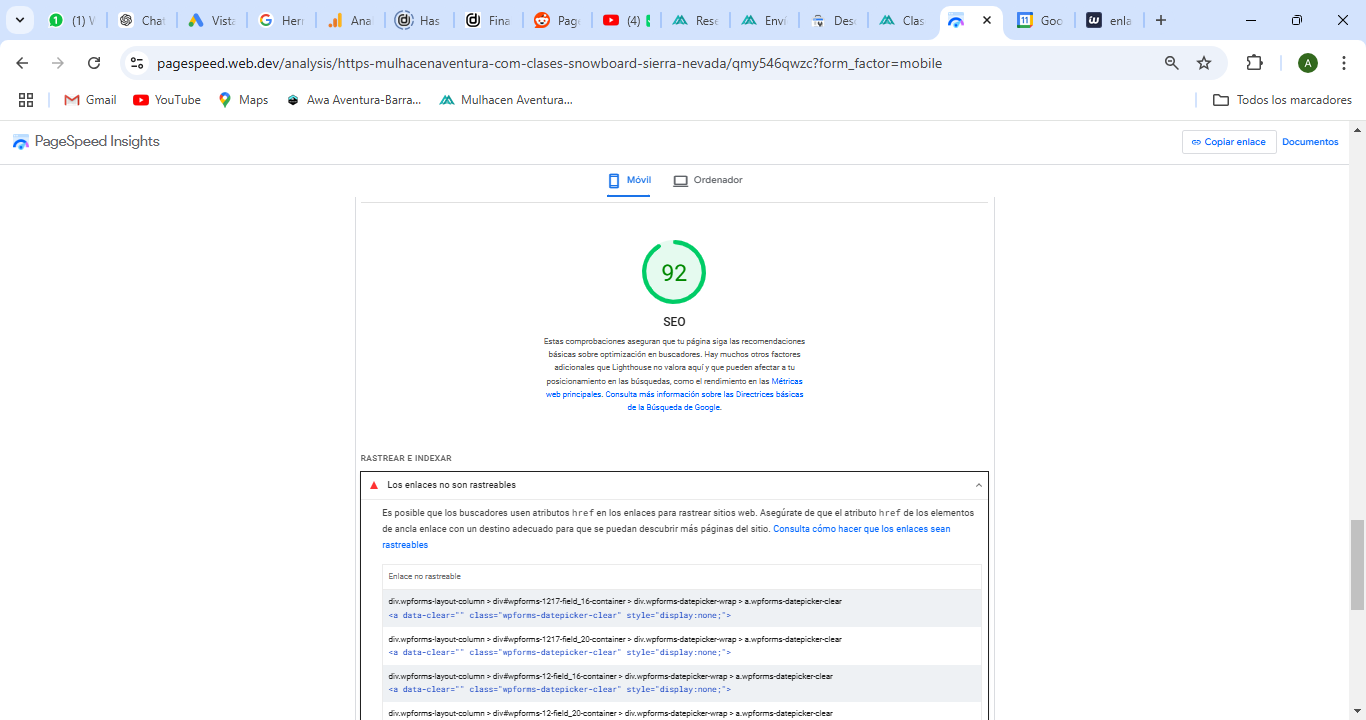Open the Awa Aventura-Barra bookmark
The width and height of the screenshot is (1366, 720).
[353, 100]
